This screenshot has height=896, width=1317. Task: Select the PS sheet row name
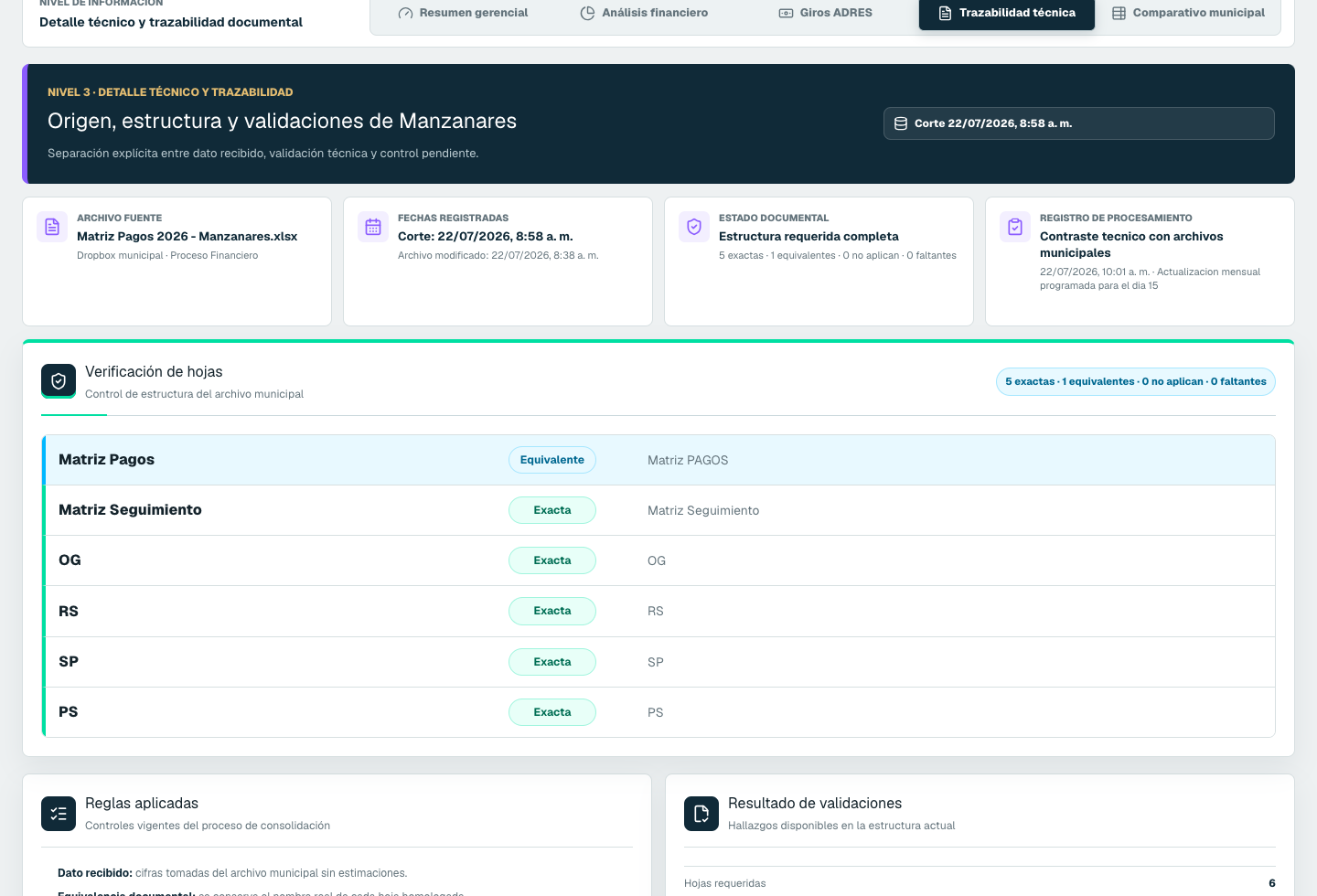click(69, 712)
